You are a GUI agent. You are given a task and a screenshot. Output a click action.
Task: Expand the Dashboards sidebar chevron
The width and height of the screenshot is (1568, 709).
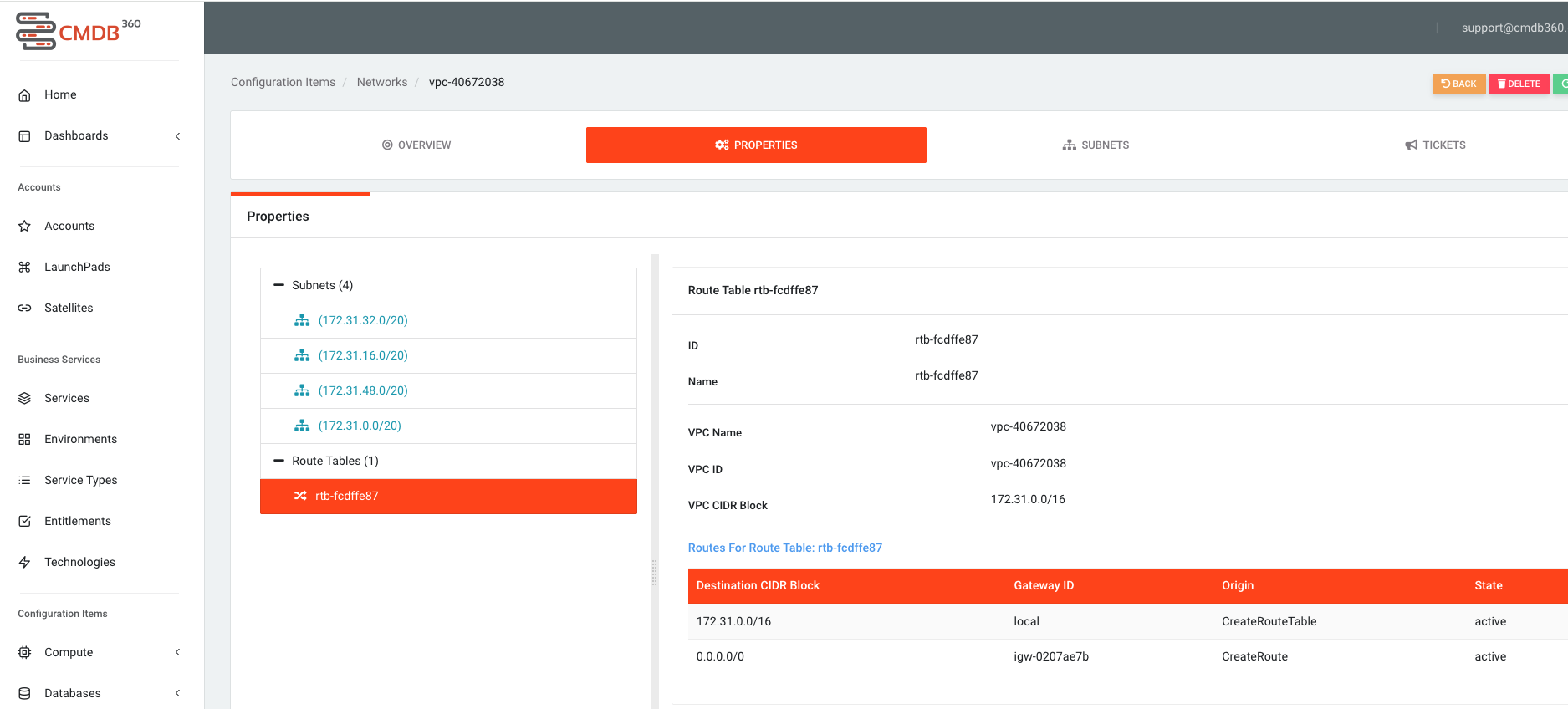point(177,136)
